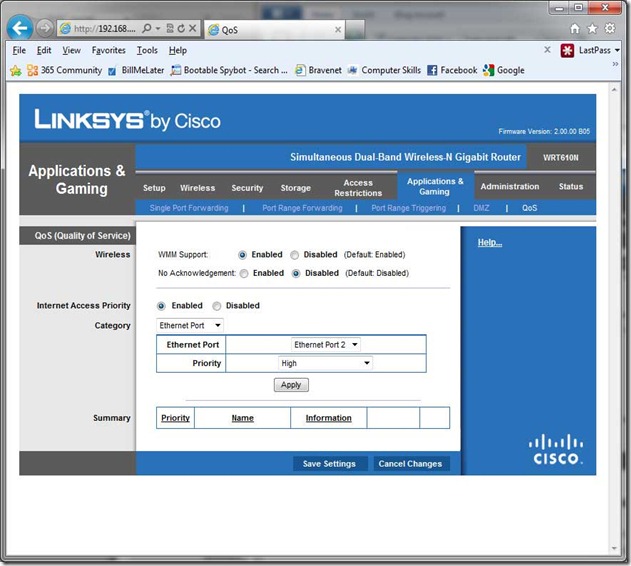Close the QoS browser tab
The image size is (631, 566).
[338, 29]
